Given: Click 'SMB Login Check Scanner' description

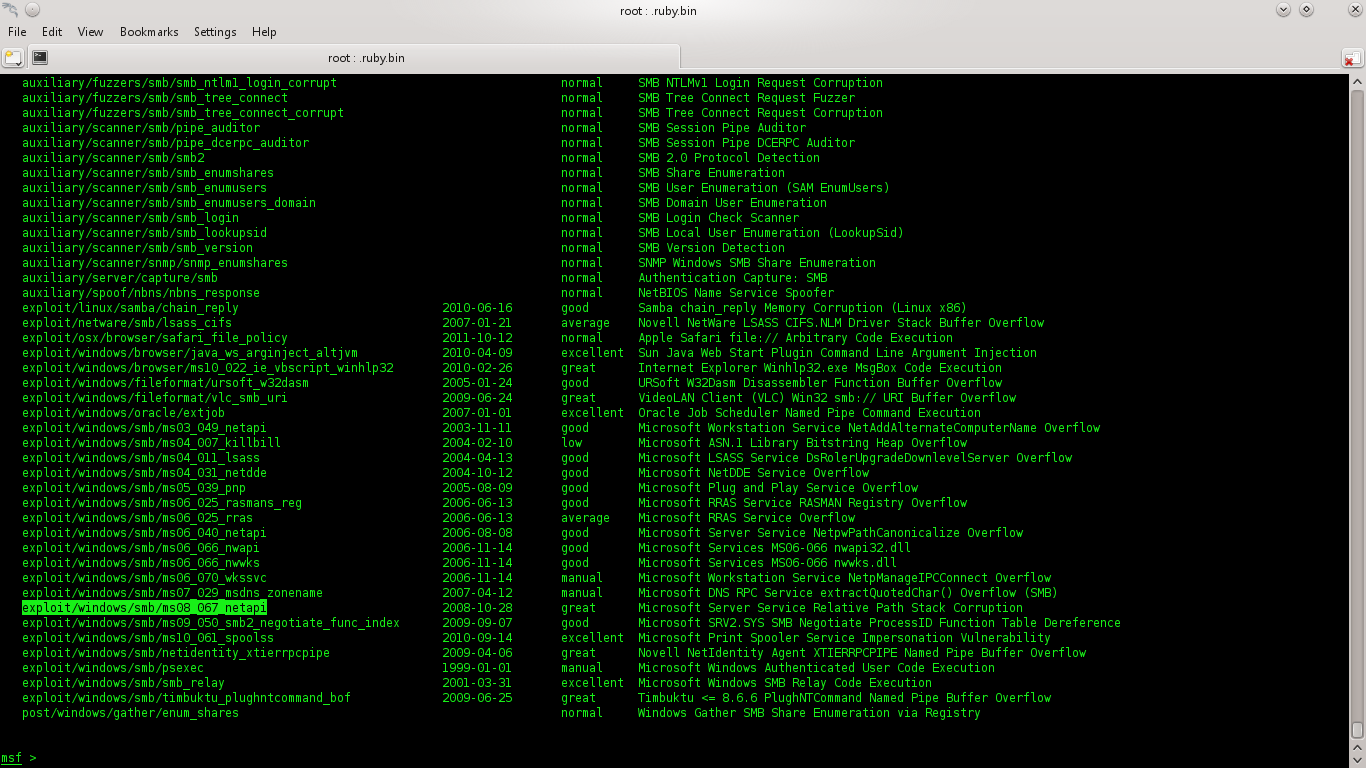Looking at the screenshot, I should pyautogui.click(x=719, y=218).
